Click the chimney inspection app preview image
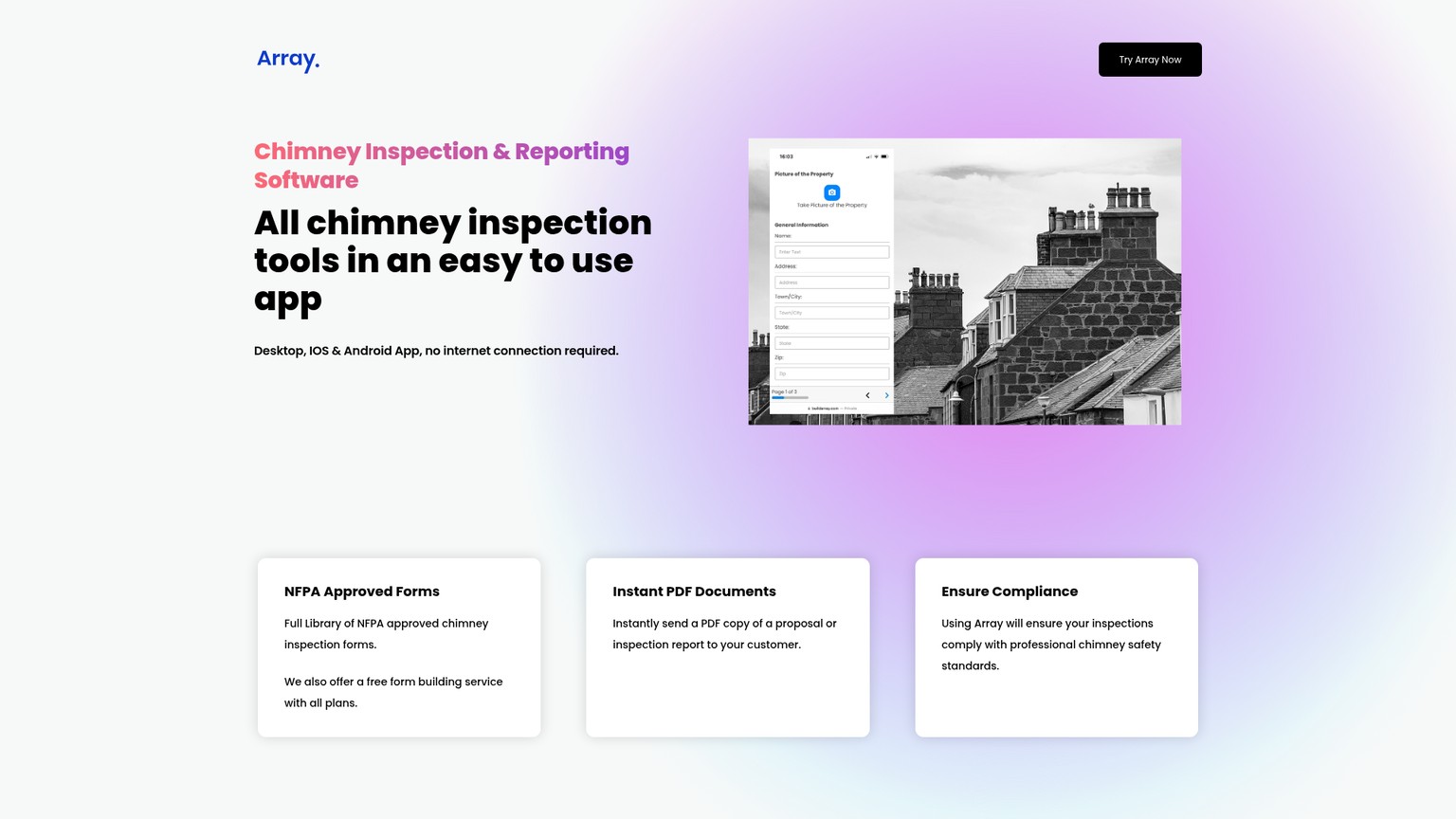The height and width of the screenshot is (819, 1456). (964, 282)
